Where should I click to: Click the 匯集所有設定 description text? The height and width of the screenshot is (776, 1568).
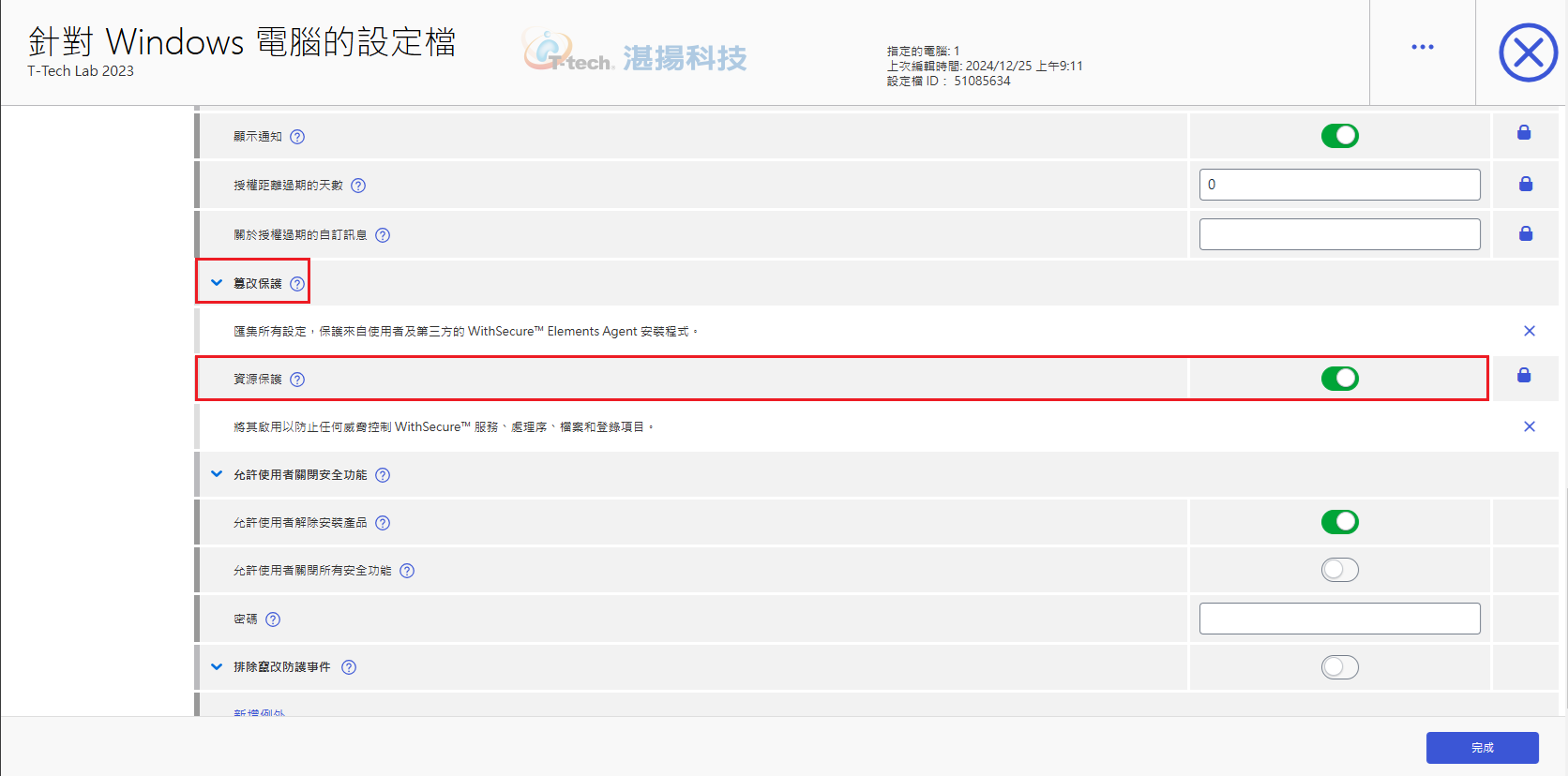466,332
